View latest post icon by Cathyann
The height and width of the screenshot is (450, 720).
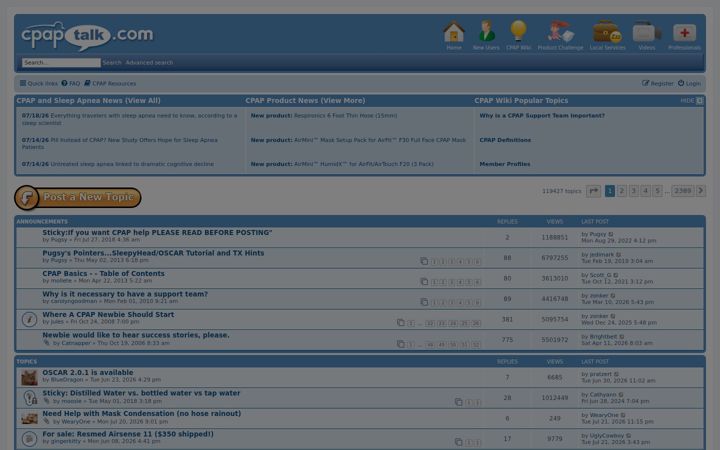(621, 394)
